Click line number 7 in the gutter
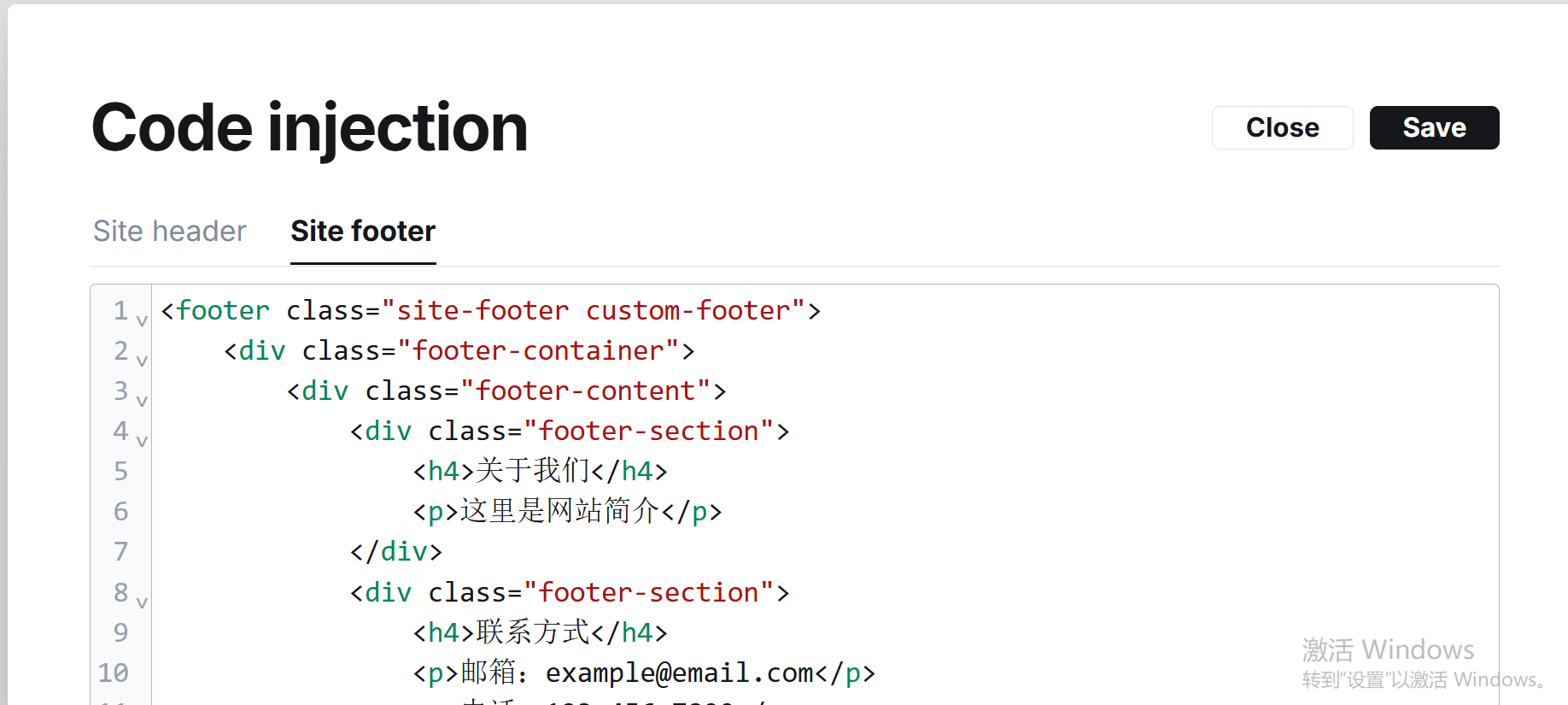Viewport: 1568px width, 705px height. pos(120,551)
